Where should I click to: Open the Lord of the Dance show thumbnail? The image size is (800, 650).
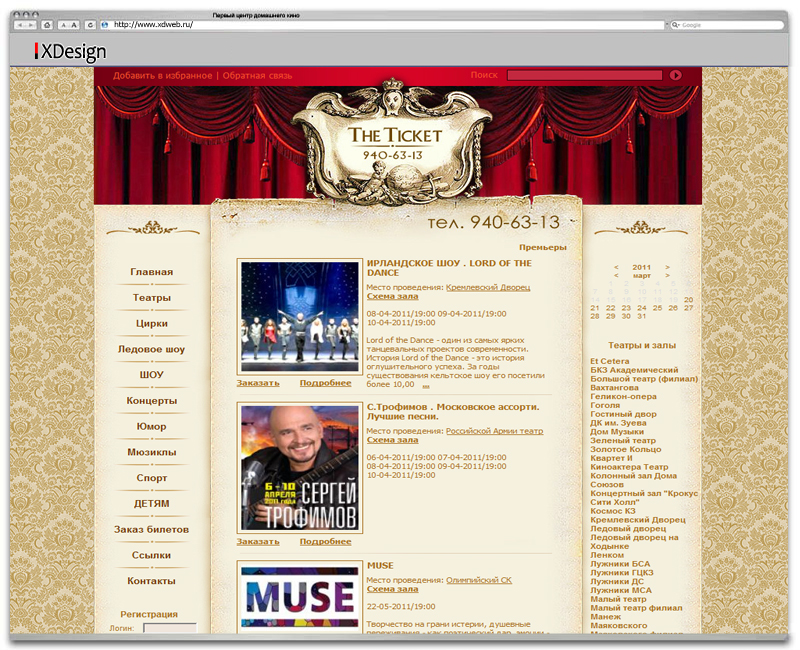(299, 316)
